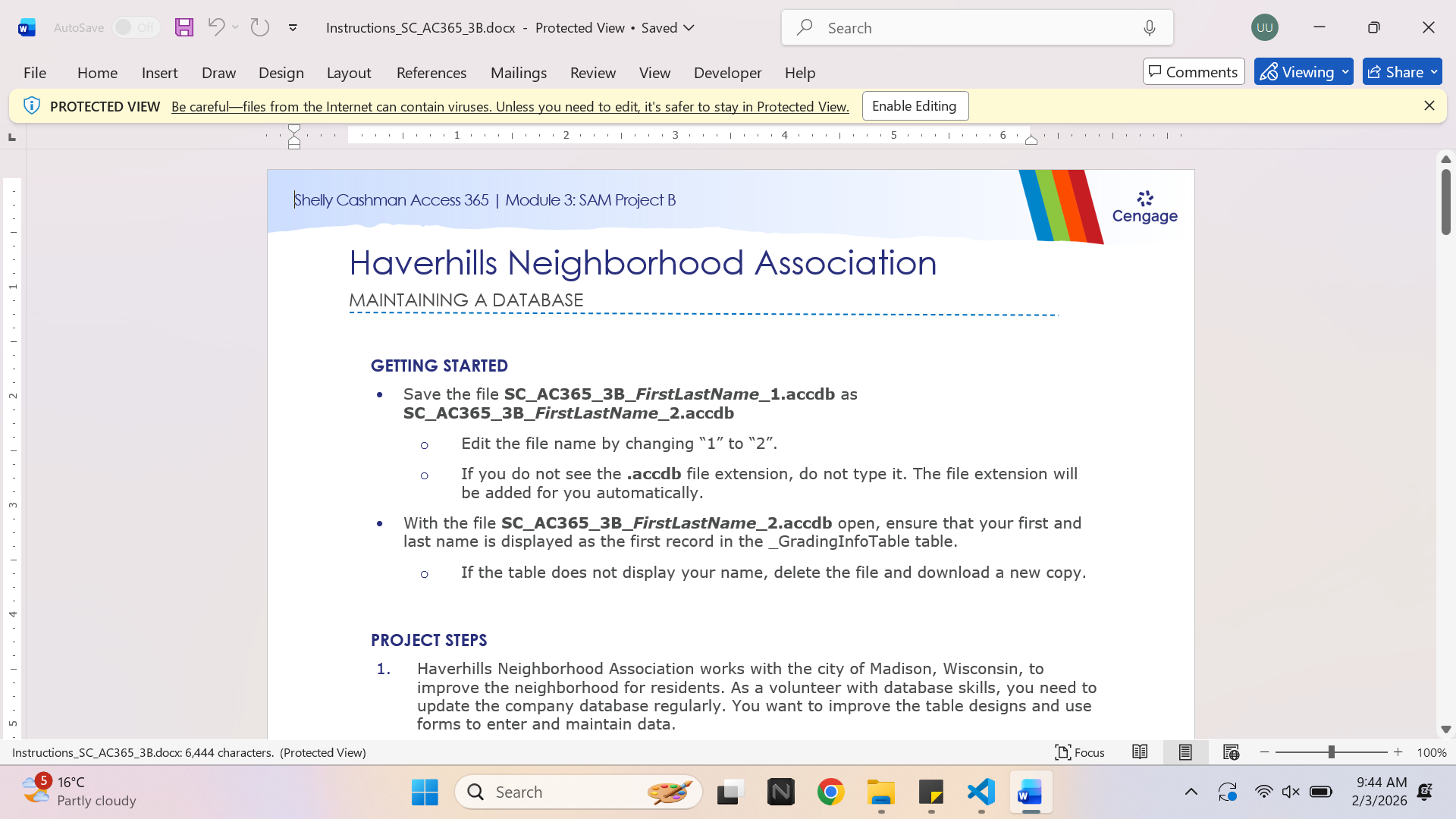Viewport: 1456px width, 819px height.
Task: Open Customize Quick Access Toolbar arrow
Action: pos(293,28)
